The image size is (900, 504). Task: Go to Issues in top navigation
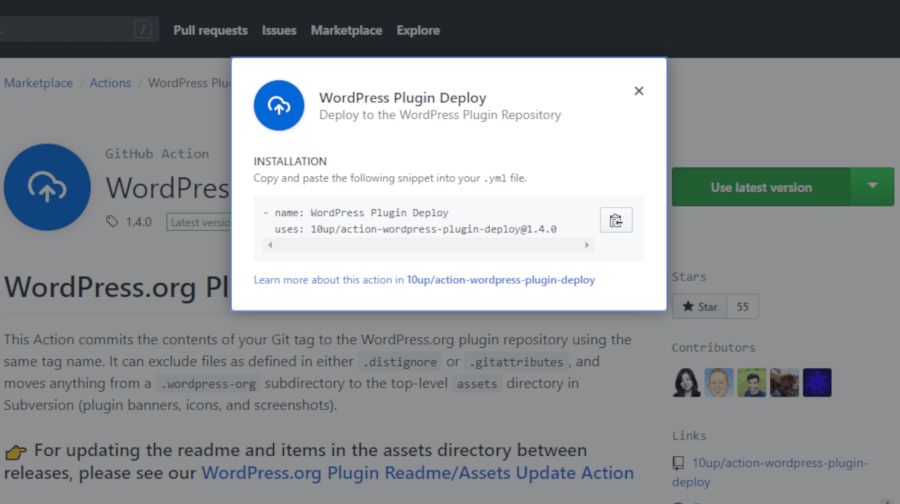279,31
